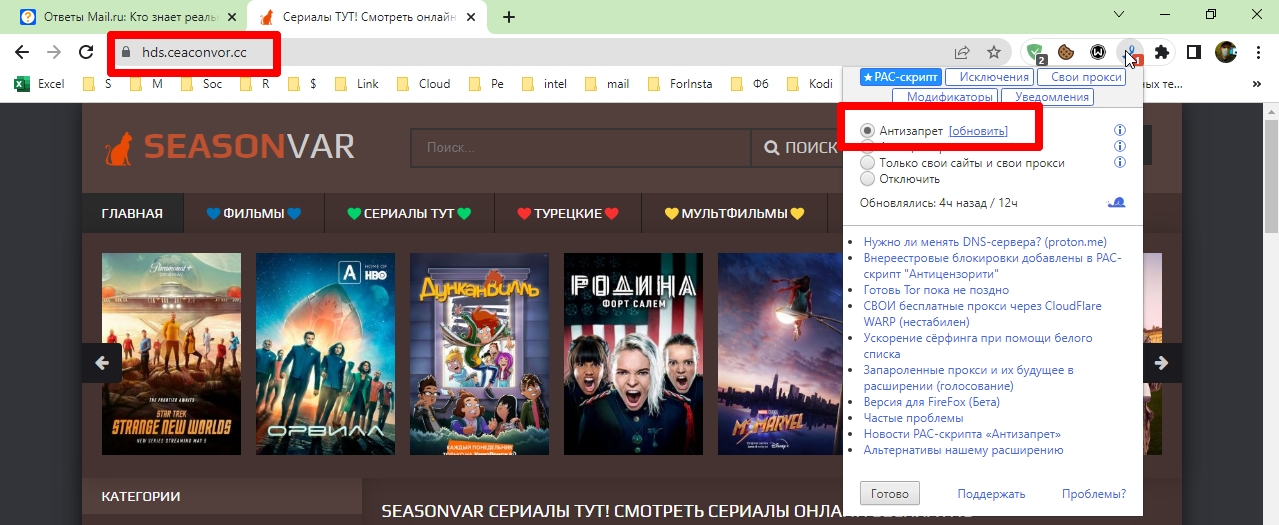Screen dimensions: 1279x525
Task: Bookmark this tab with the star icon
Action: pyautogui.click(x=994, y=52)
